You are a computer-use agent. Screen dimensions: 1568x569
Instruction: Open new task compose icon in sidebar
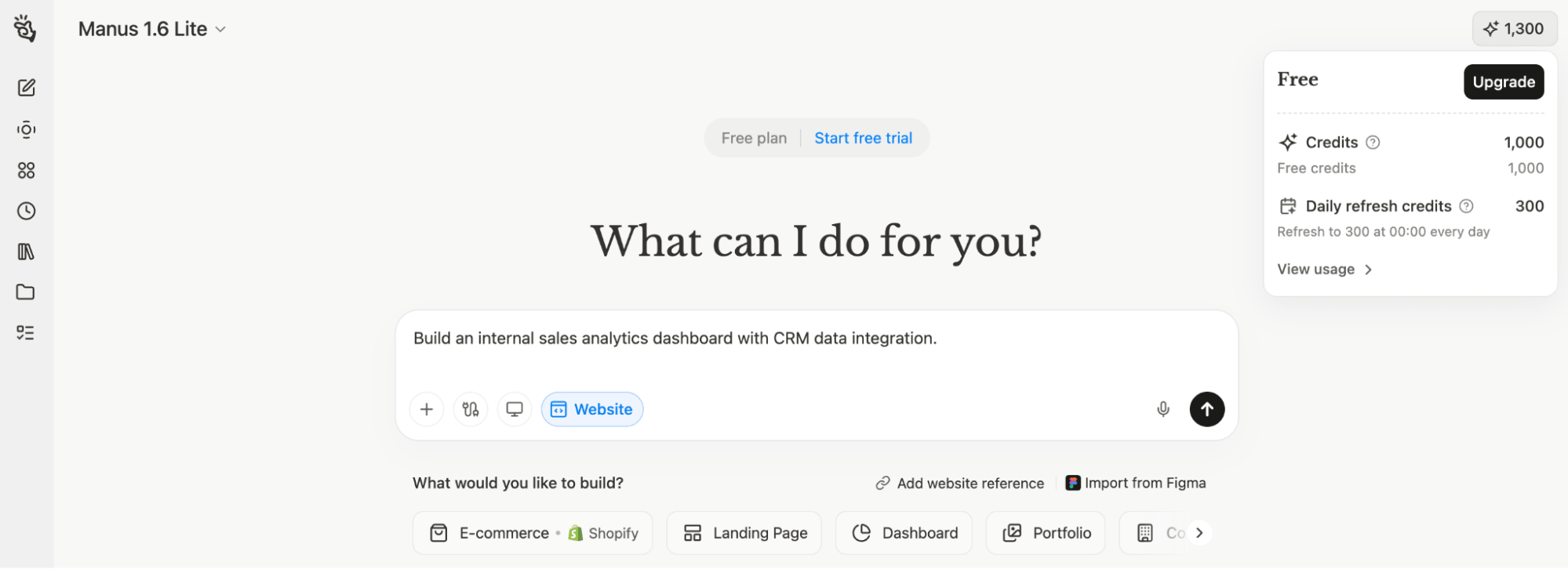coord(26,87)
